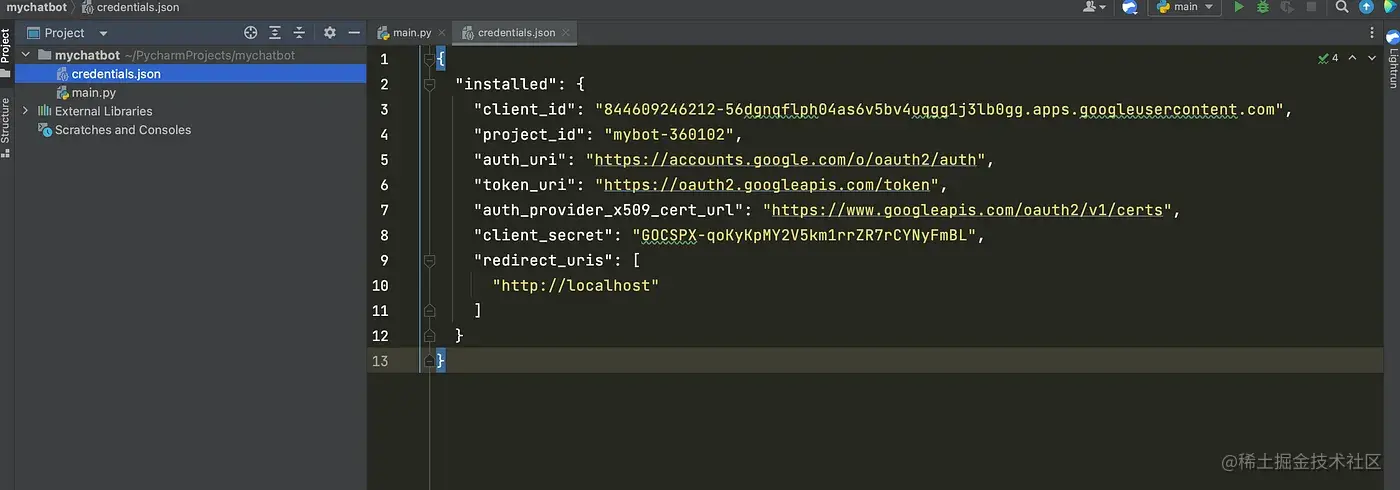The image size is (1400, 490).
Task: Click the "auth_provider_x509_cert_url" key
Action: (609, 210)
